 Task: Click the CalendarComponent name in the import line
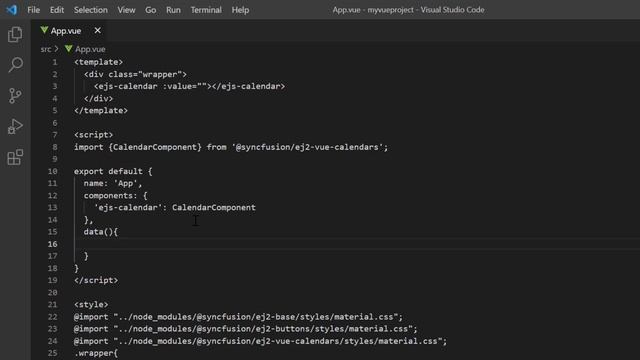coord(155,147)
